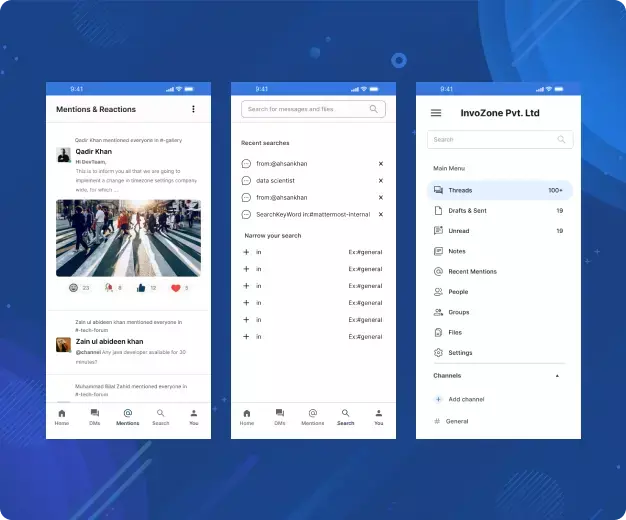Tap the heart reaction on Qadir Khan's post
The image size is (626, 520).
[x=176, y=288]
